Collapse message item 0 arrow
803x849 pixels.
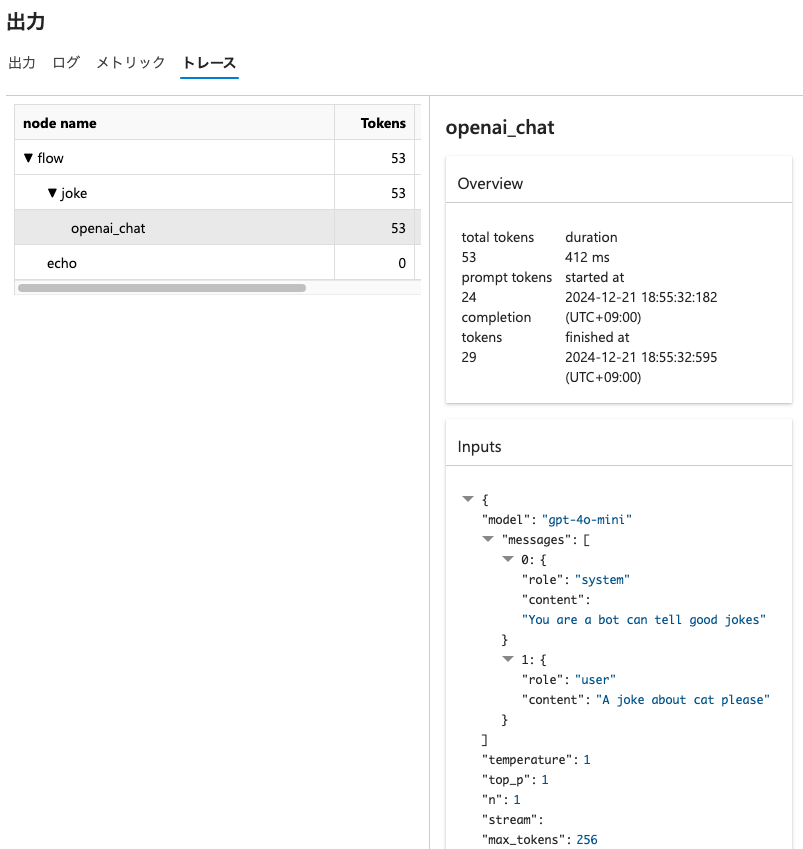(x=508, y=559)
